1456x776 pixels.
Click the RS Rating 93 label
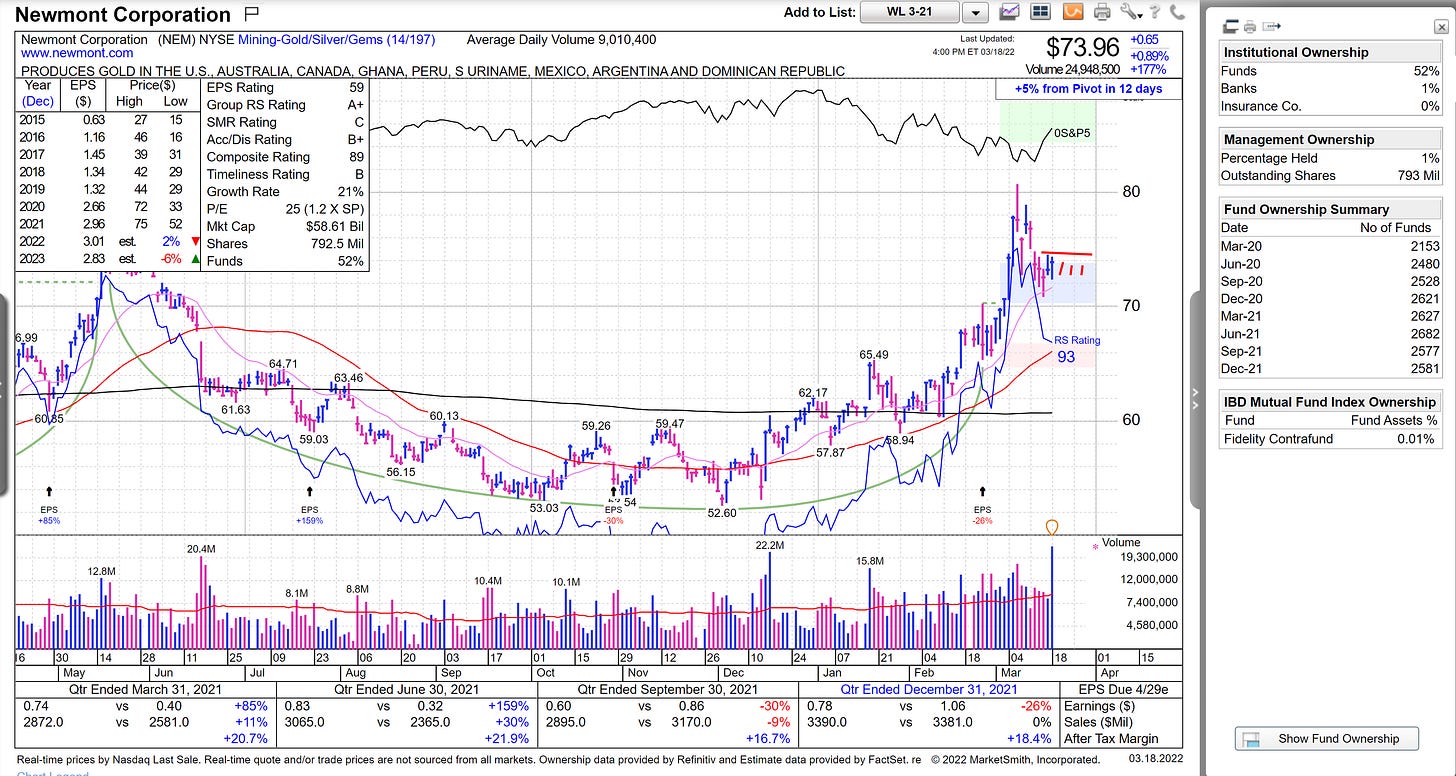click(x=1077, y=348)
